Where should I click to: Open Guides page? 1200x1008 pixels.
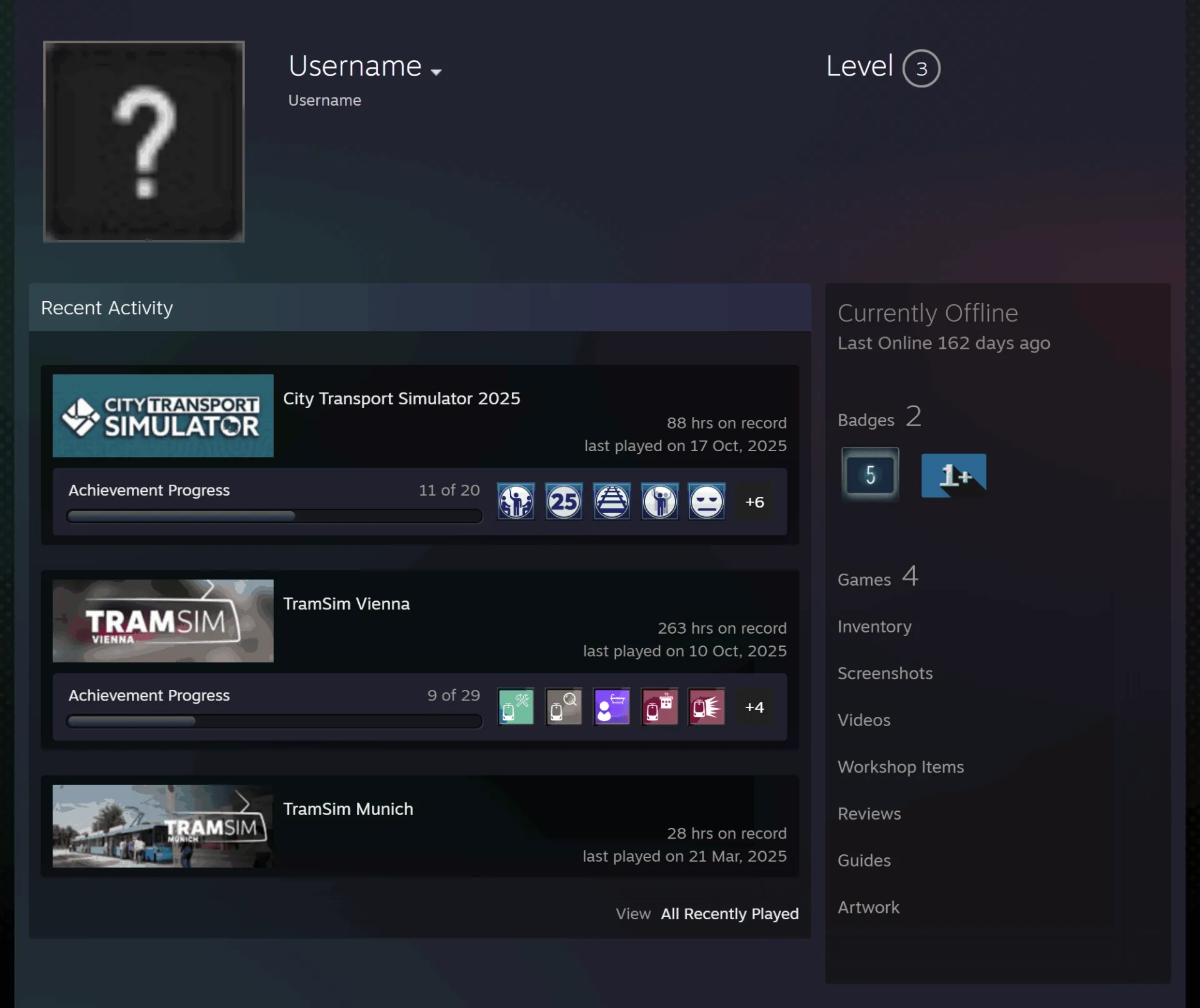(x=864, y=861)
